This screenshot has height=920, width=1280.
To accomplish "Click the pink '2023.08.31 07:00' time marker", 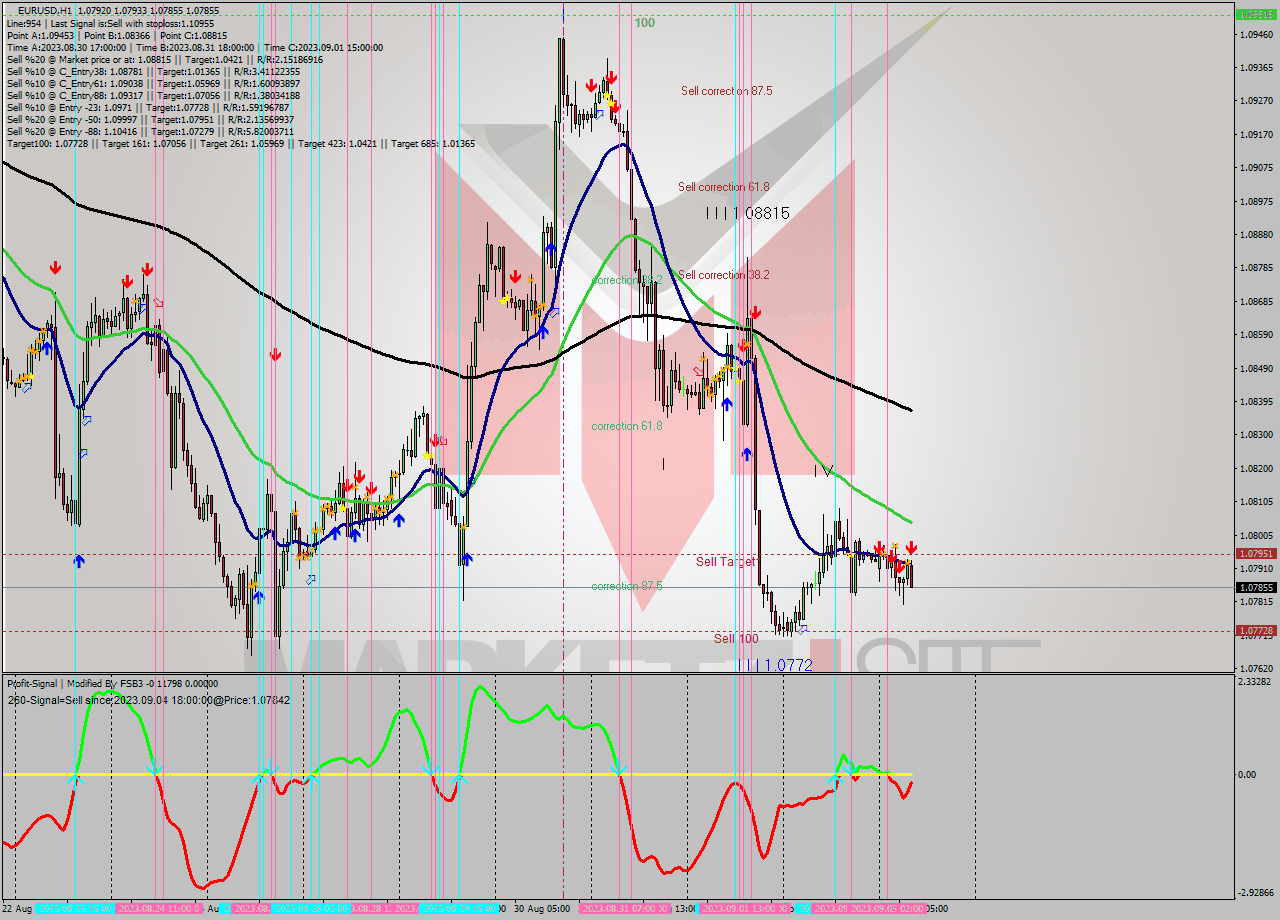I will tap(625, 909).
